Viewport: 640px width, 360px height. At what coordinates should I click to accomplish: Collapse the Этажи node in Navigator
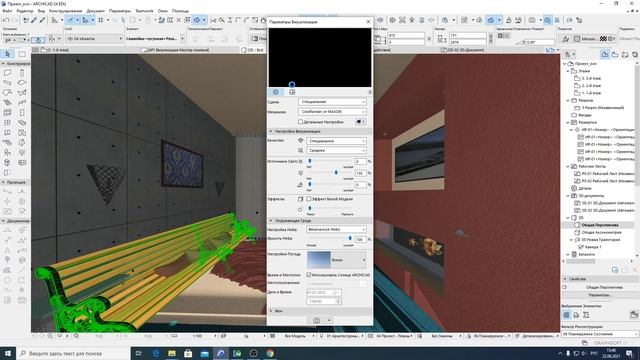point(568,71)
